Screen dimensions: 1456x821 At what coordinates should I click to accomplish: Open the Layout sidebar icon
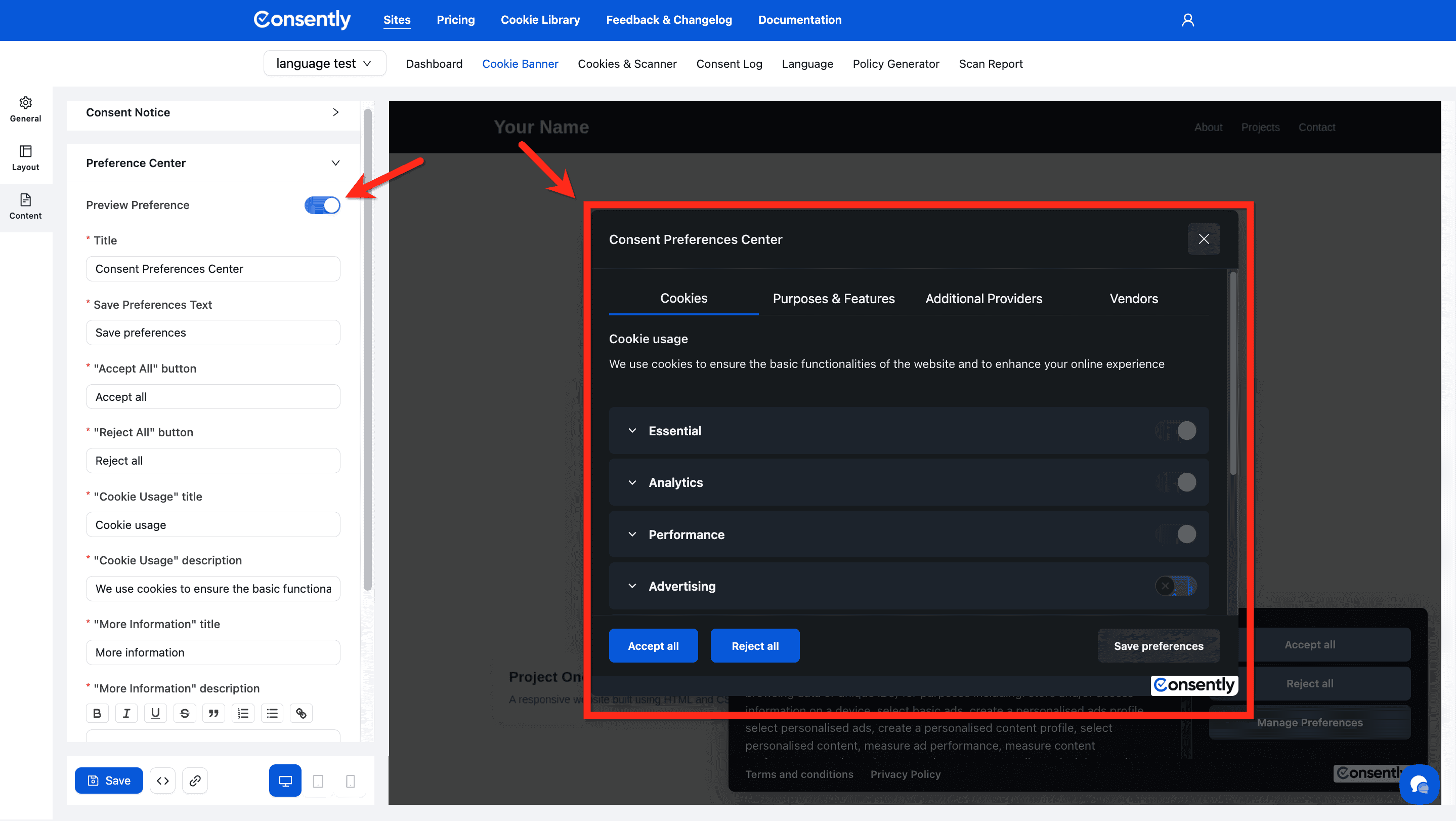[x=25, y=158]
